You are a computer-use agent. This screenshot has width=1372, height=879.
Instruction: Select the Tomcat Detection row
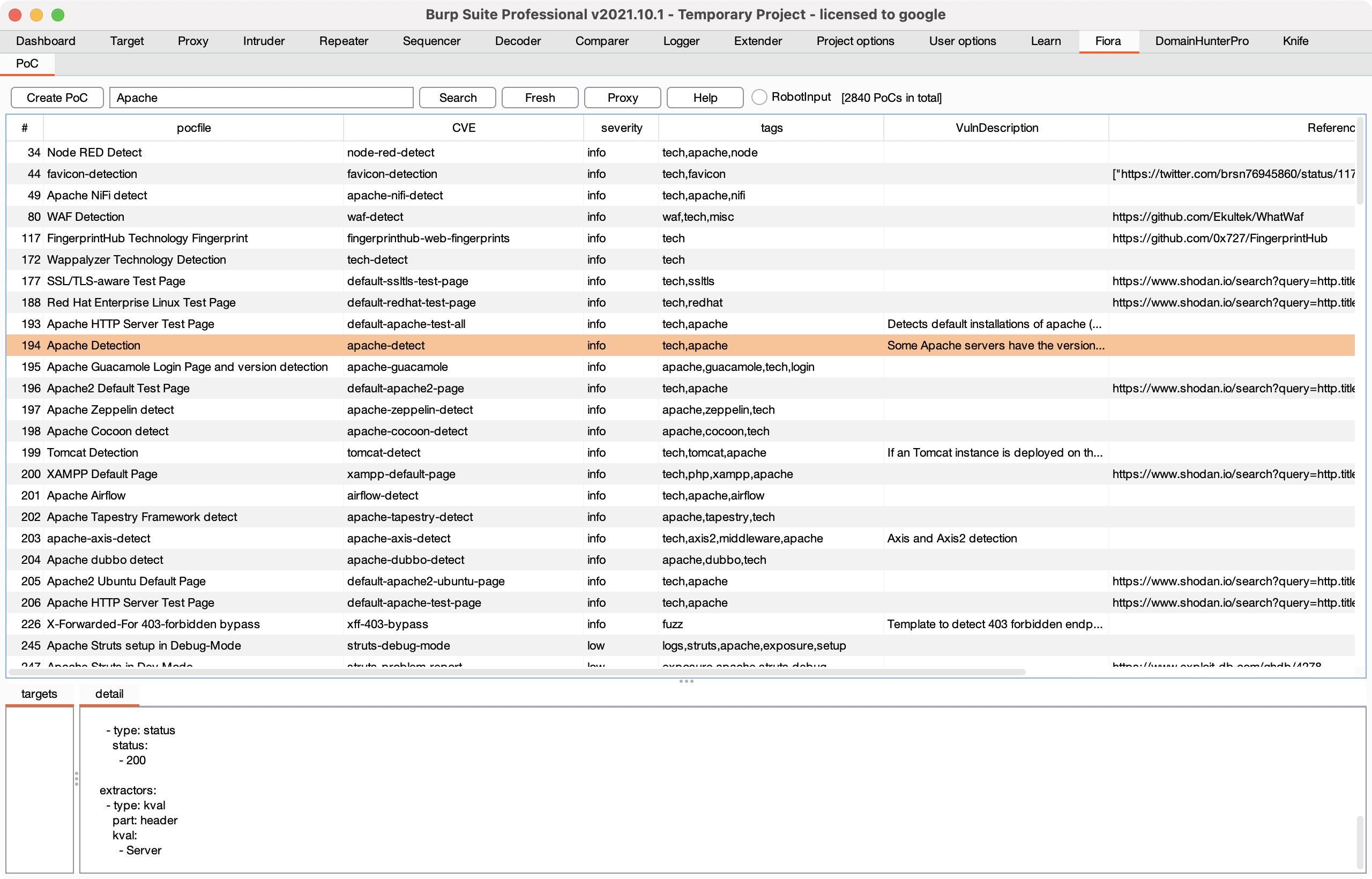pyautogui.click(x=92, y=452)
